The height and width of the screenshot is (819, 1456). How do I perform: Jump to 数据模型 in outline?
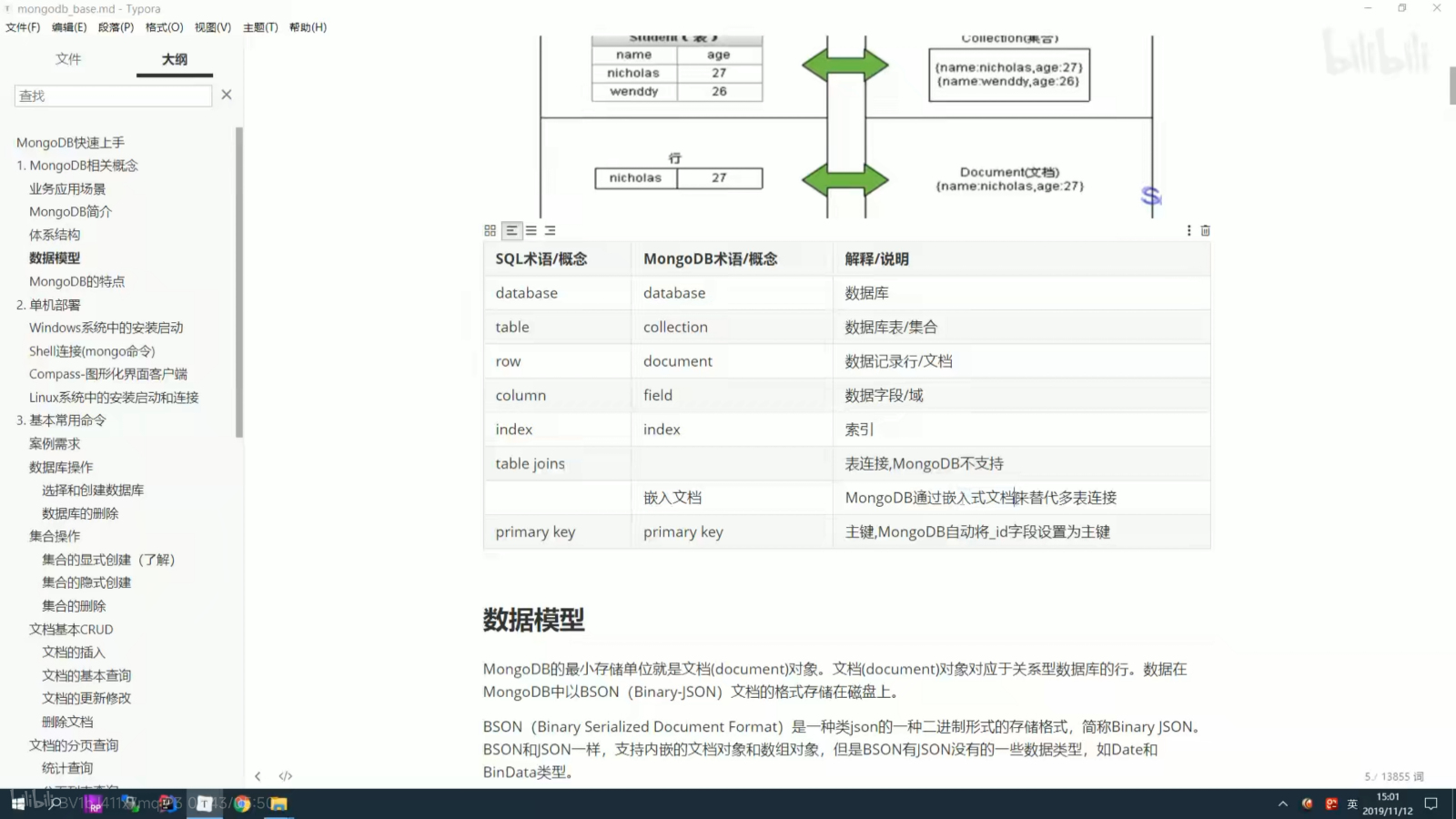[x=54, y=258]
